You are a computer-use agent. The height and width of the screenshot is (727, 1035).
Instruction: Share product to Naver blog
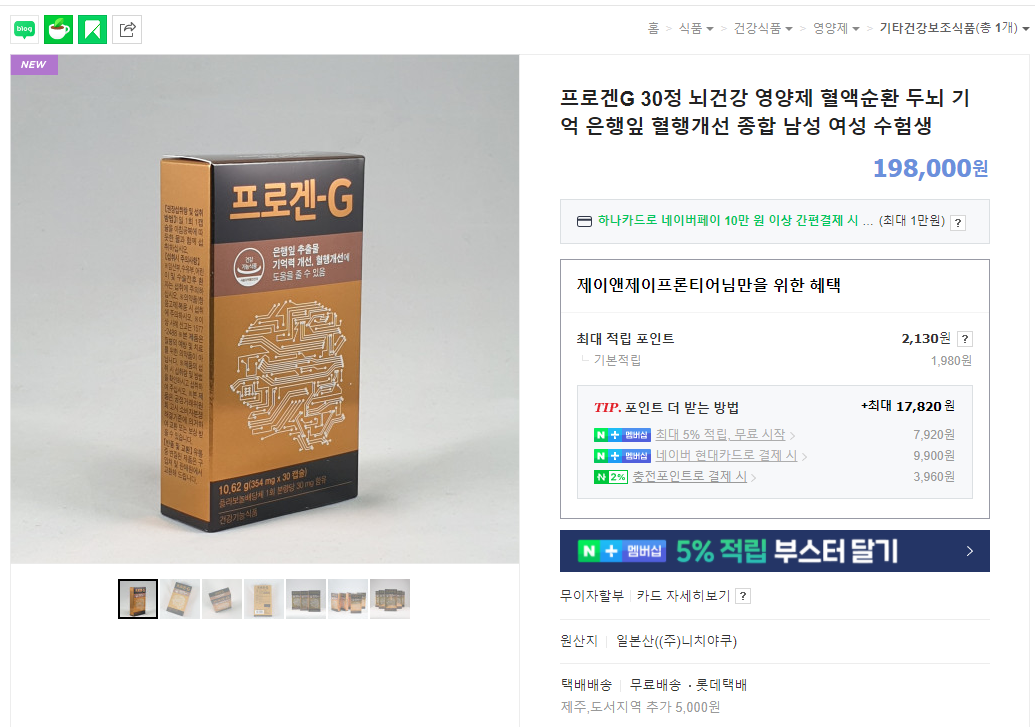coord(24,29)
